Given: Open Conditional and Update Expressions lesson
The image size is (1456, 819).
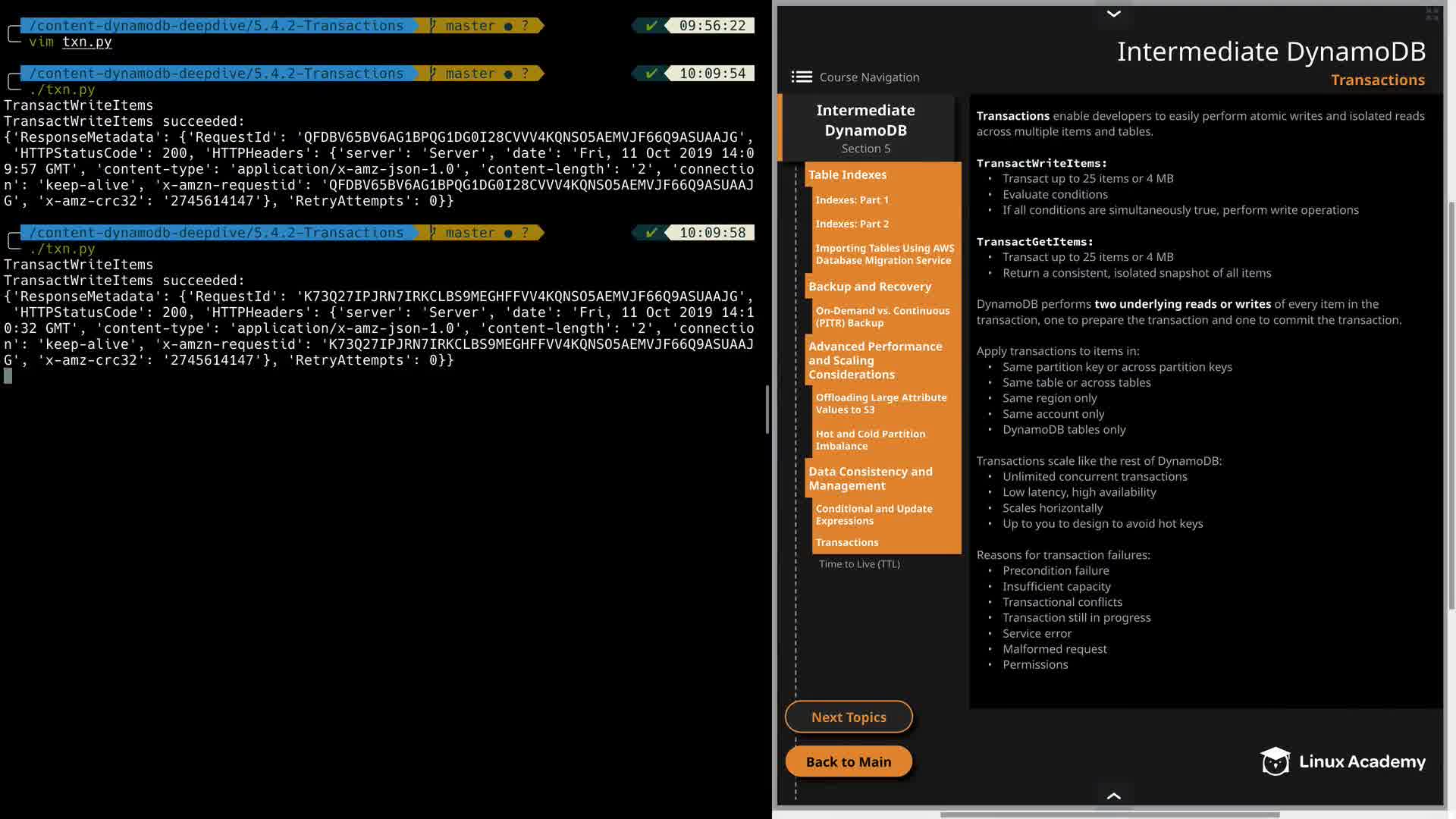Looking at the screenshot, I should point(874,515).
